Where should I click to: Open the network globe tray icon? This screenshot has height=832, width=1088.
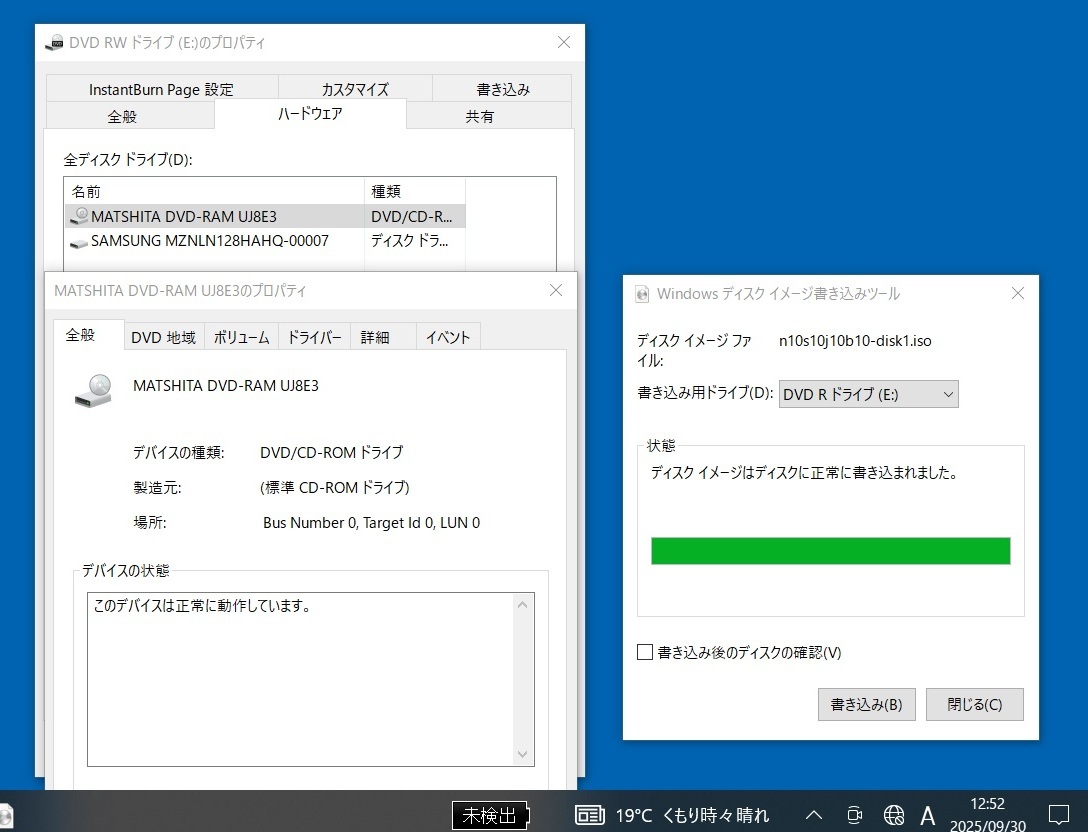(x=894, y=815)
